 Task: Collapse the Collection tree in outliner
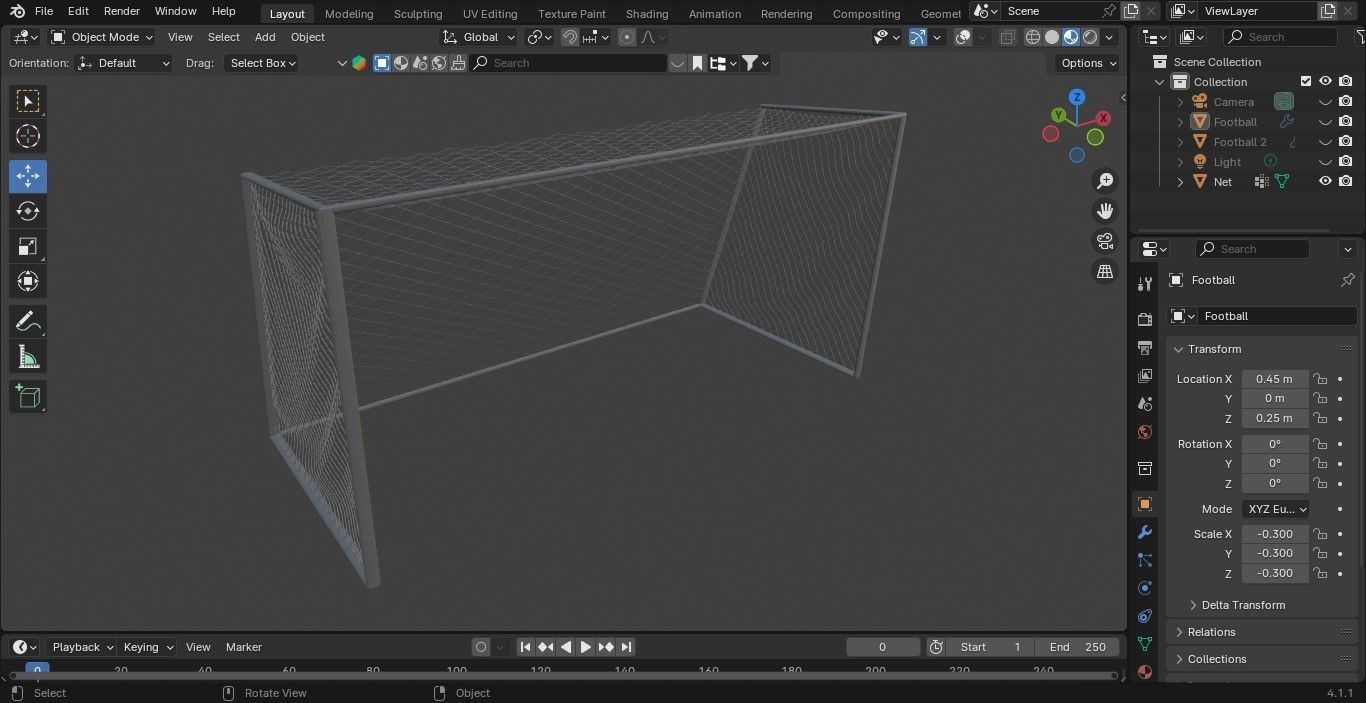[x=1160, y=82]
